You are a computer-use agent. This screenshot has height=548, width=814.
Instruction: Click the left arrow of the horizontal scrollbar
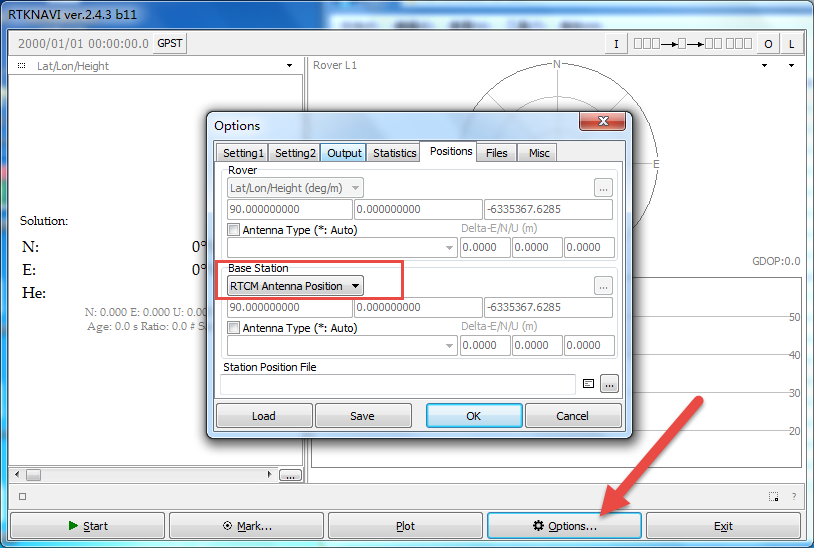click(x=17, y=474)
